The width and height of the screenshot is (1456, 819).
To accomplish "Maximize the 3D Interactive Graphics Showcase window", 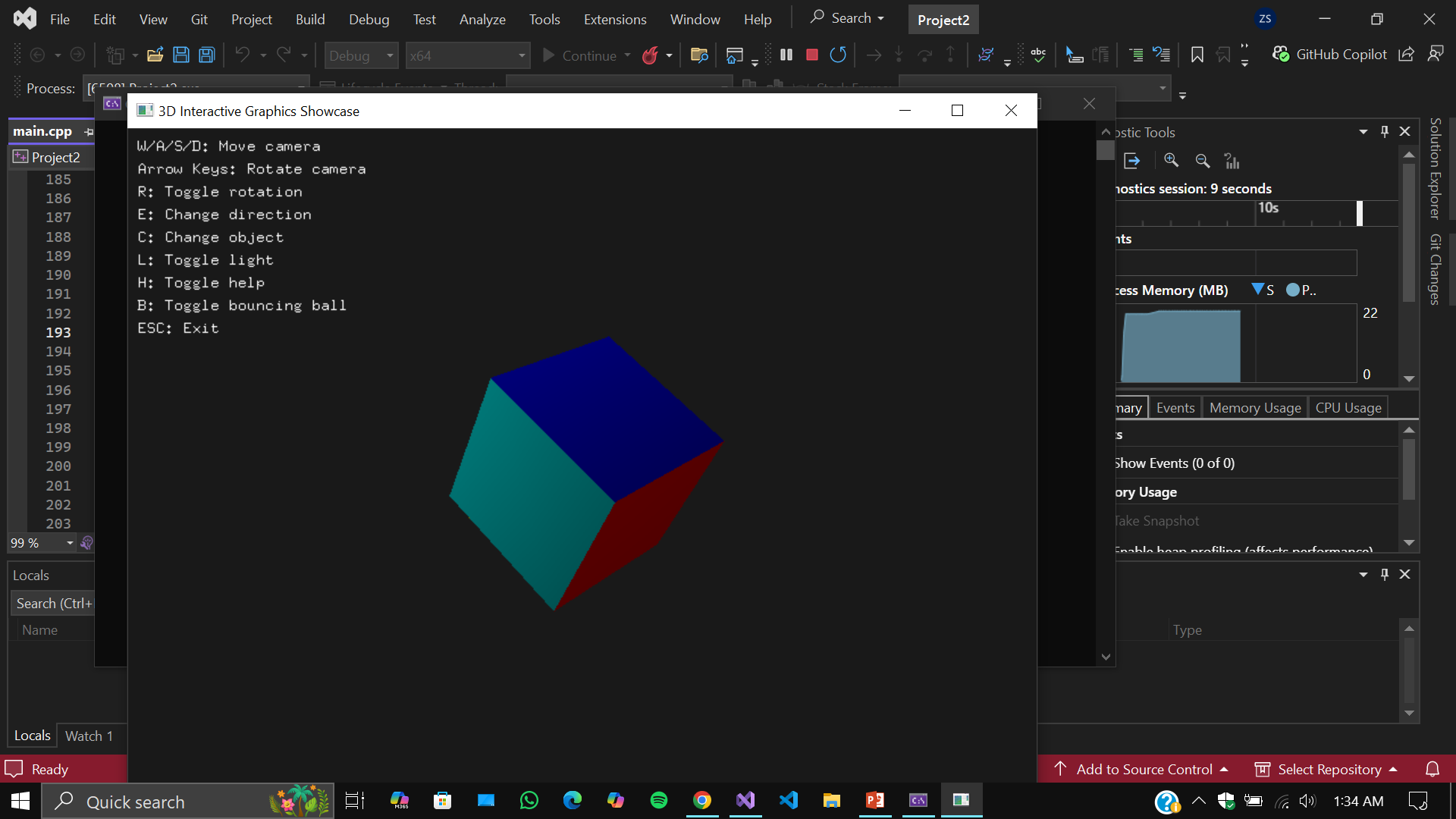I will coord(957,111).
